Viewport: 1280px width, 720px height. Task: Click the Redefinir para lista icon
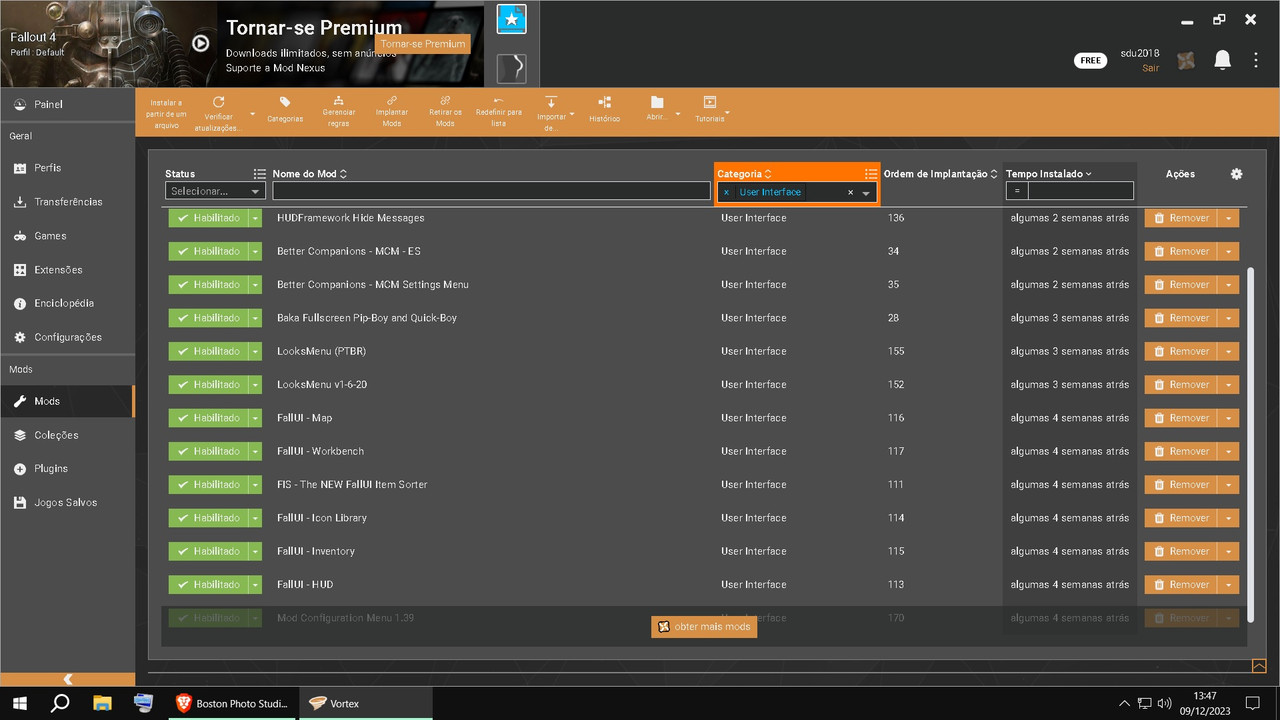[498, 101]
